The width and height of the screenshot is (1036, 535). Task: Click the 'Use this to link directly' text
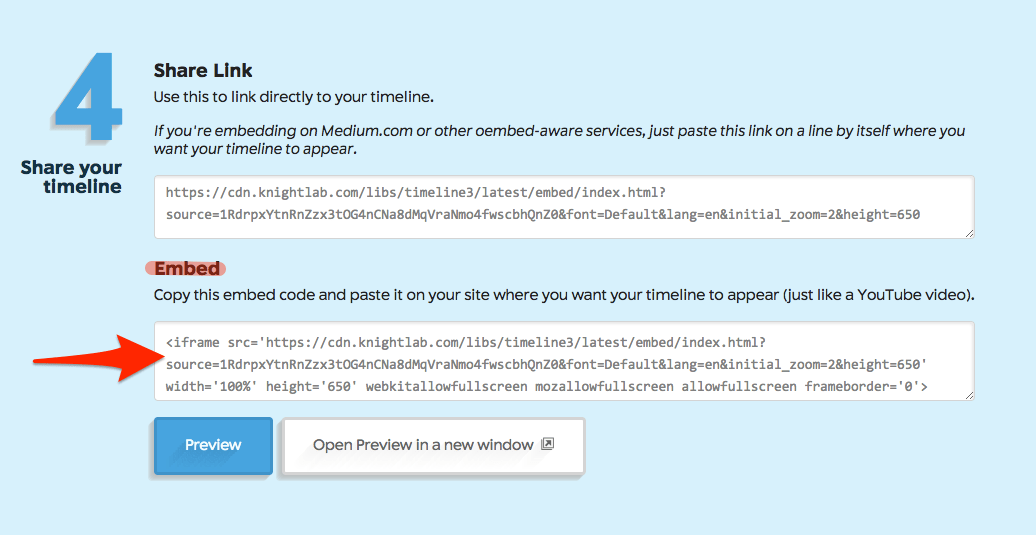[x=293, y=97]
